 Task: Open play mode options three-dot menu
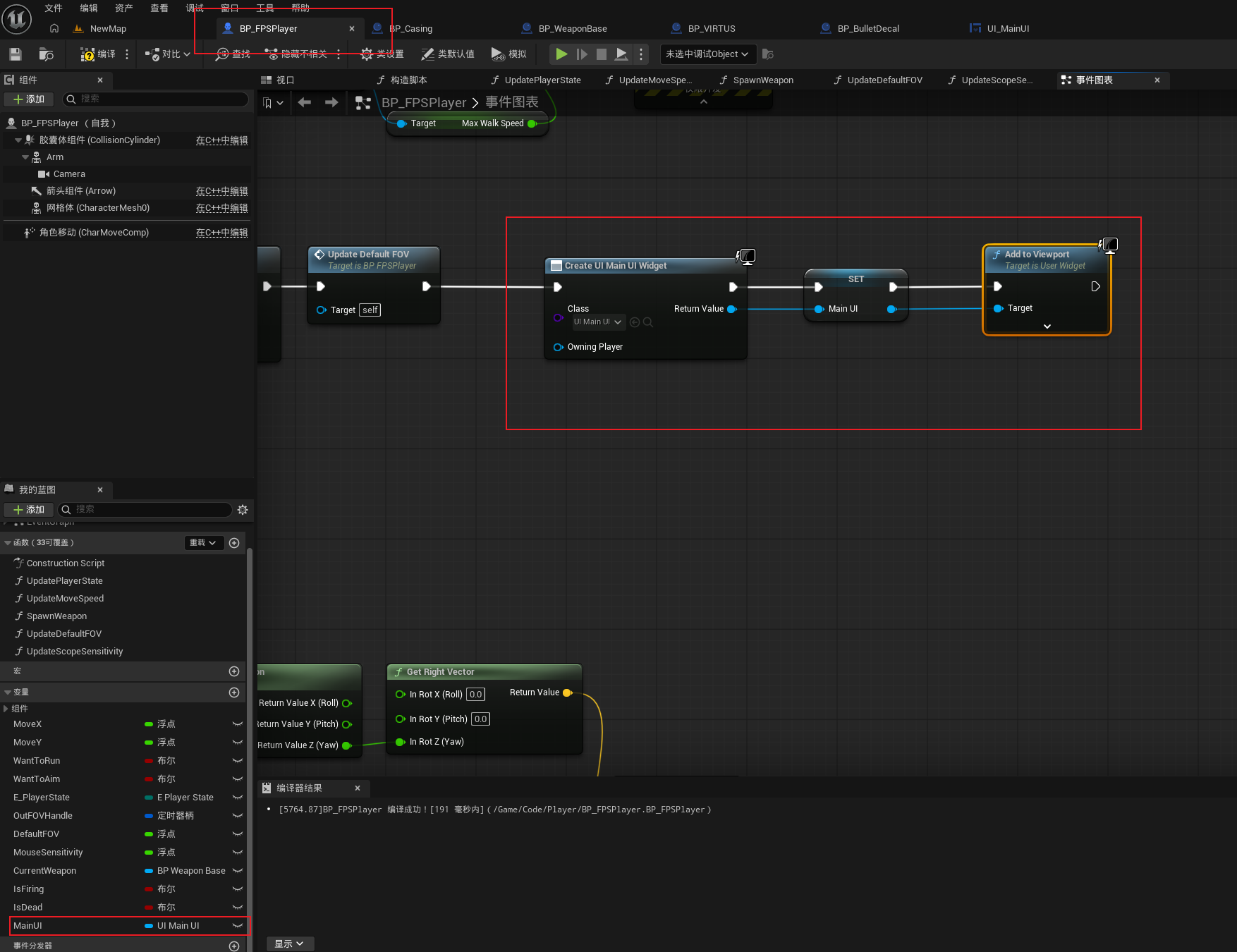641,54
